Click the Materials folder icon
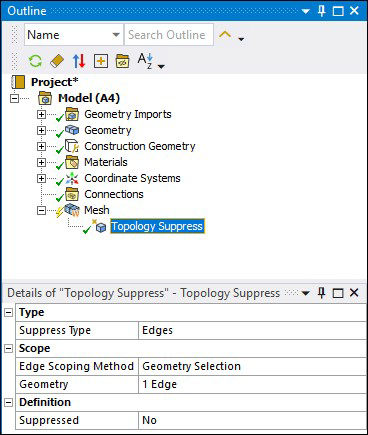The height and width of the screenshot is (435, 368). 72,162
